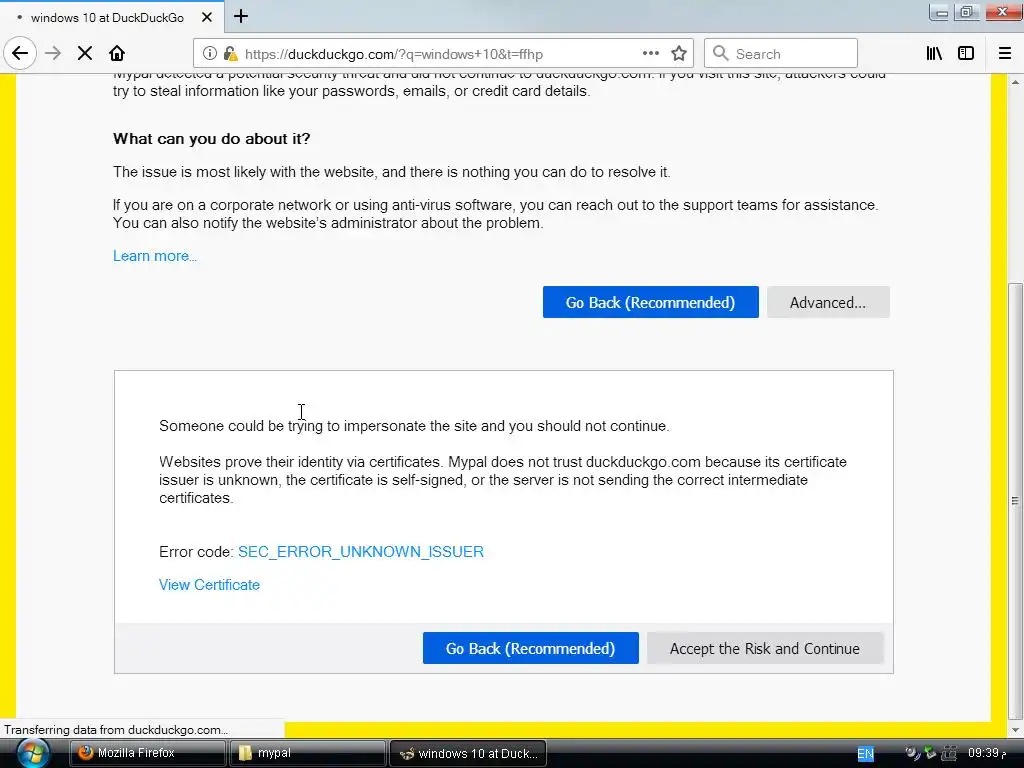Screen dimensions: 1024x768
Task: Click the browser Back arrow button
Action: (20, 54)
